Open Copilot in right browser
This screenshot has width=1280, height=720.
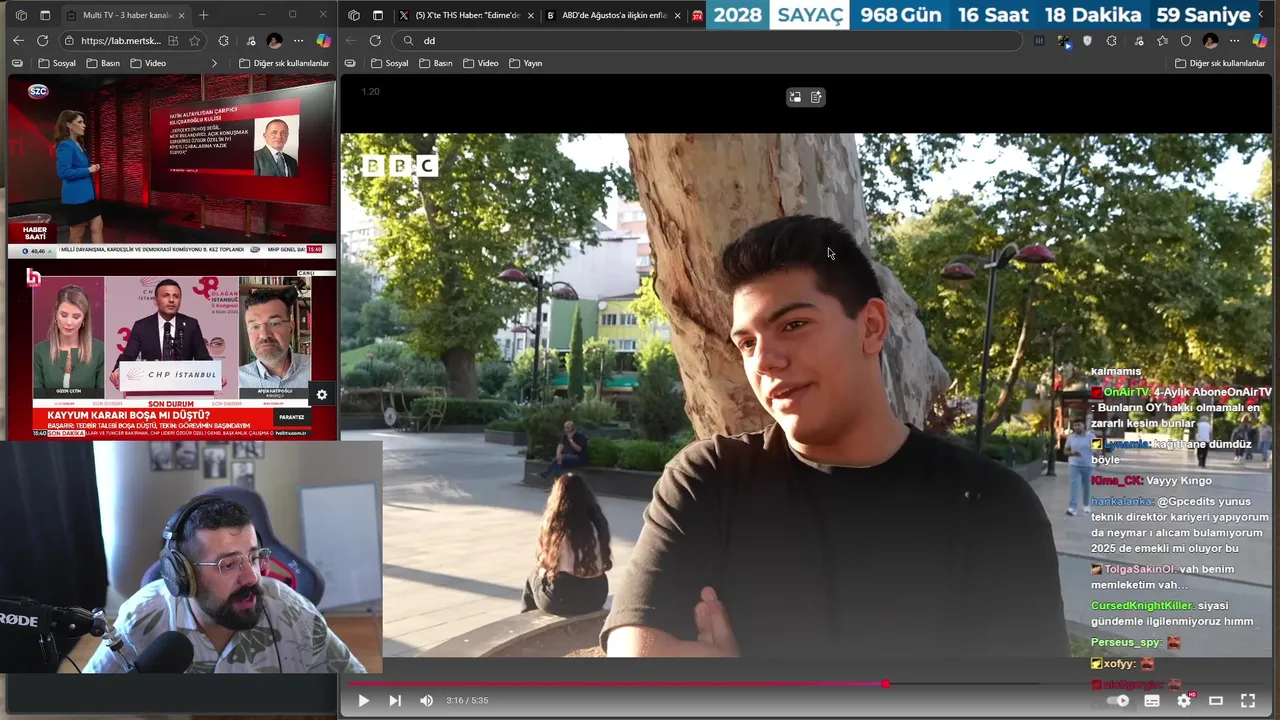[1260, 41]
